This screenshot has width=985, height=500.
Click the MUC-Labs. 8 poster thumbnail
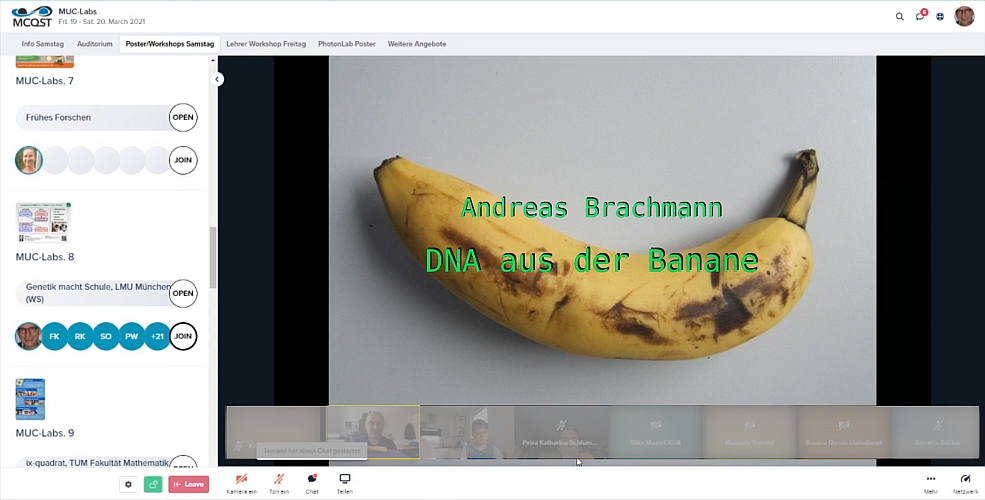click(43, 222)
